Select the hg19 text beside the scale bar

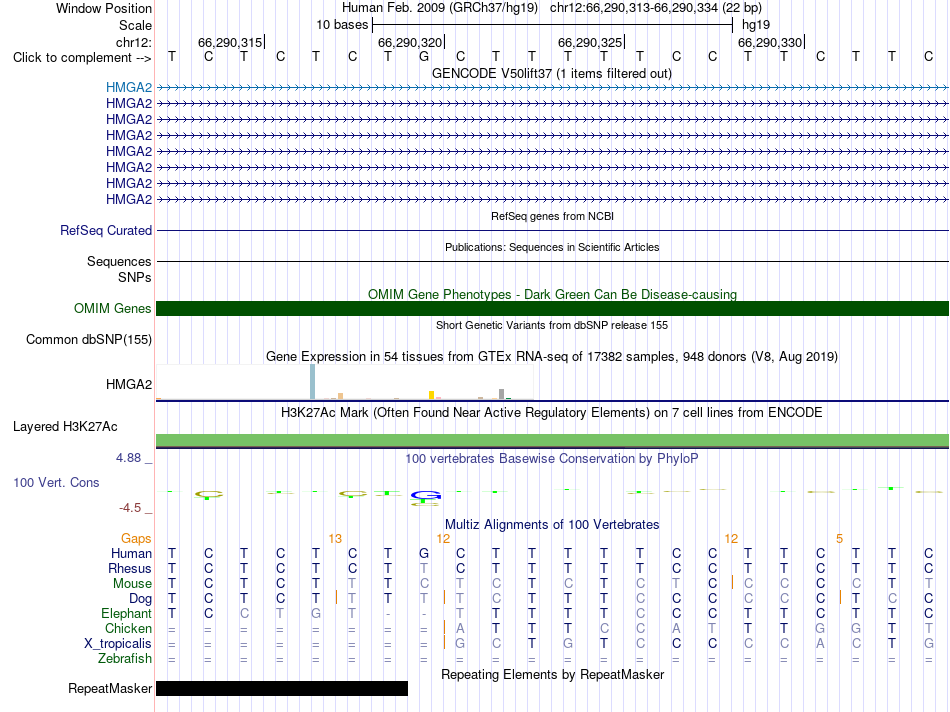(756, 25)
